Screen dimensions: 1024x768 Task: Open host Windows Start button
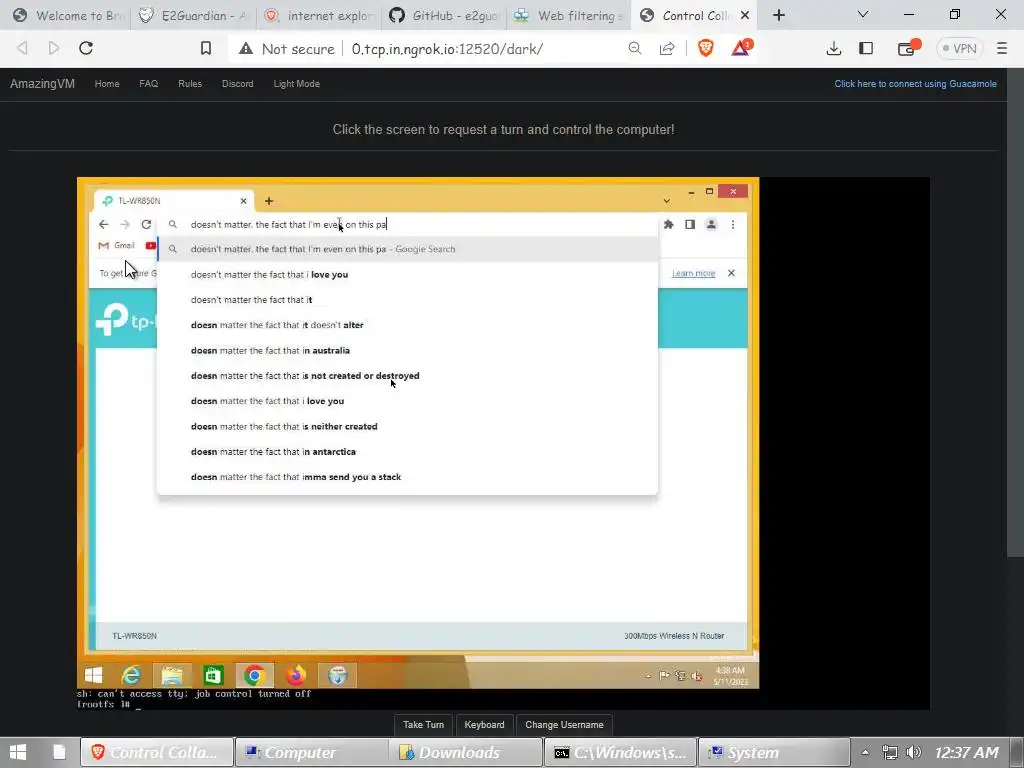pyautogui.click(x=18, y=752)
